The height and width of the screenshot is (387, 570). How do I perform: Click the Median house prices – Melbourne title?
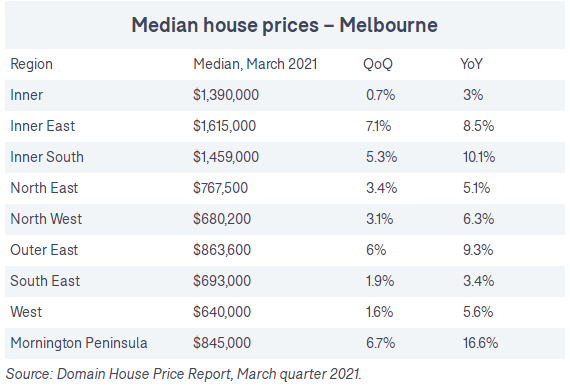[x=284, y=25]
